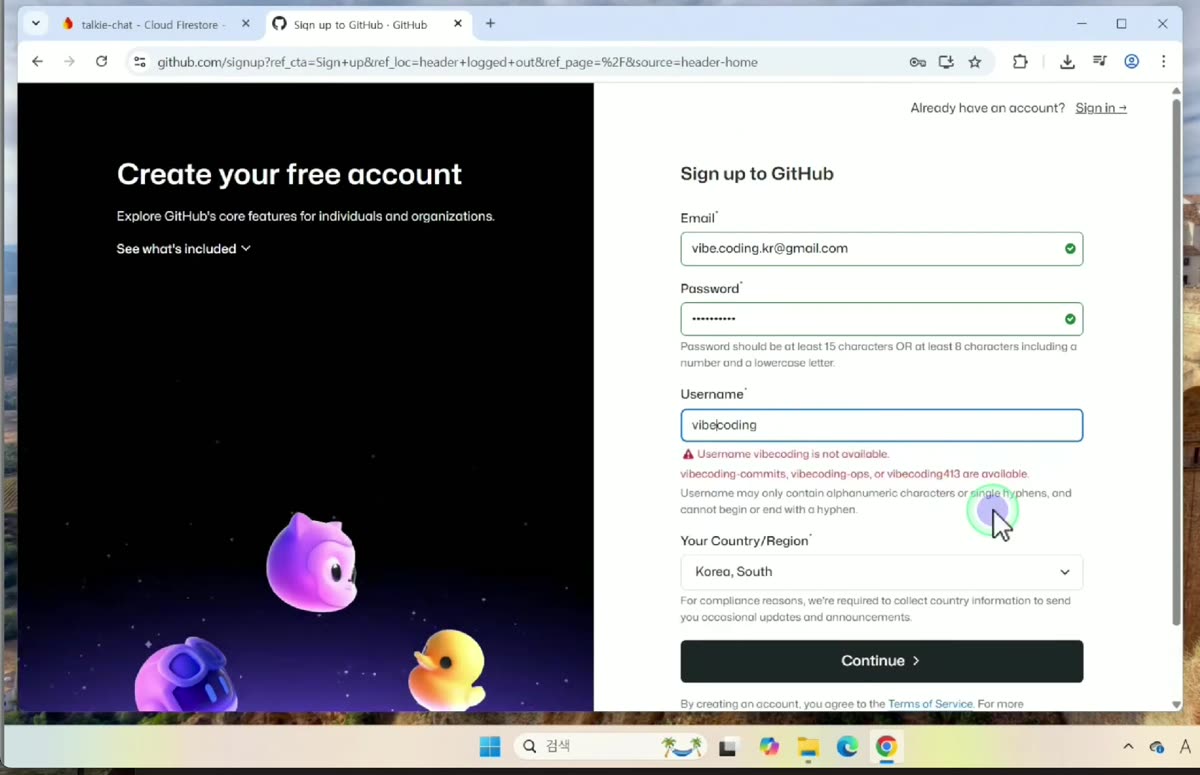Open File Explorer from the taskbar
Viewport: 1200px width, 775px height.
coord(808,747)
